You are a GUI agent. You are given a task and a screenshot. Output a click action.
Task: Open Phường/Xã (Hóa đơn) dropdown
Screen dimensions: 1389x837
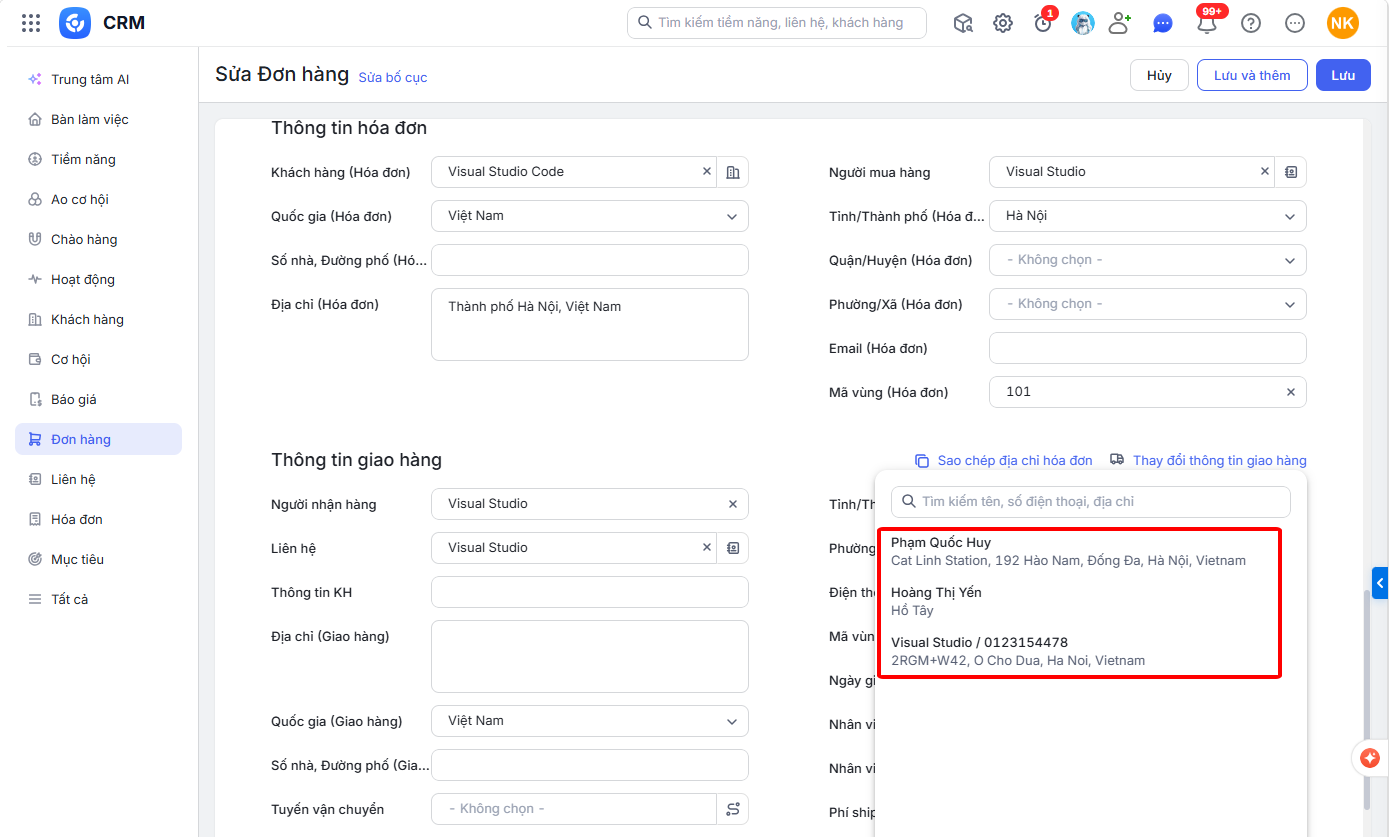coord(1148,304)
